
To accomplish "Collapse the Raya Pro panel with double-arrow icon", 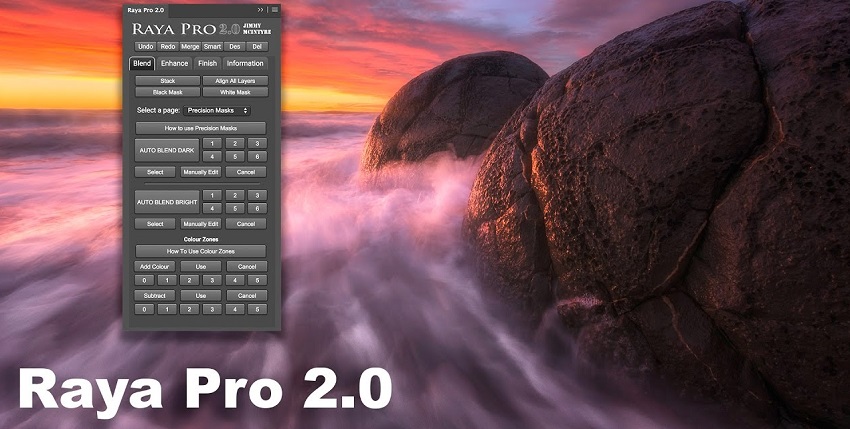I will click(x=260, y=10).
